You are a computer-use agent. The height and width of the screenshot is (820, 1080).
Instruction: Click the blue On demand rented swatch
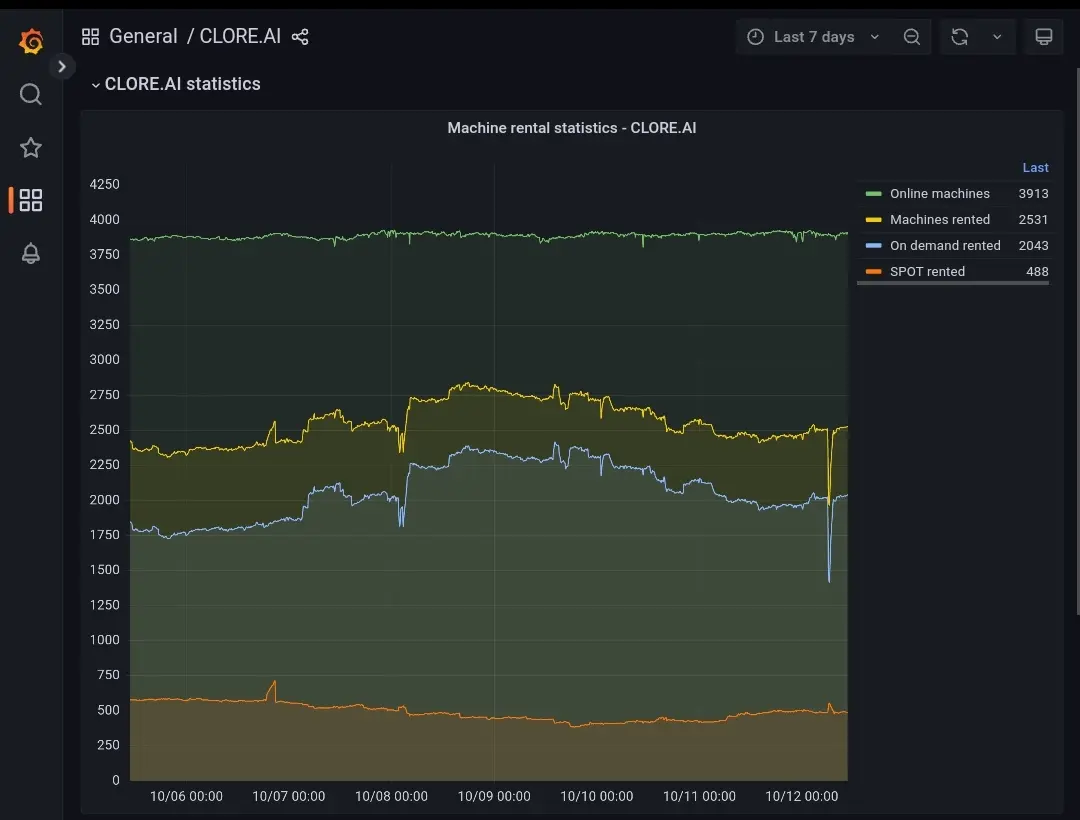(873, 246)
